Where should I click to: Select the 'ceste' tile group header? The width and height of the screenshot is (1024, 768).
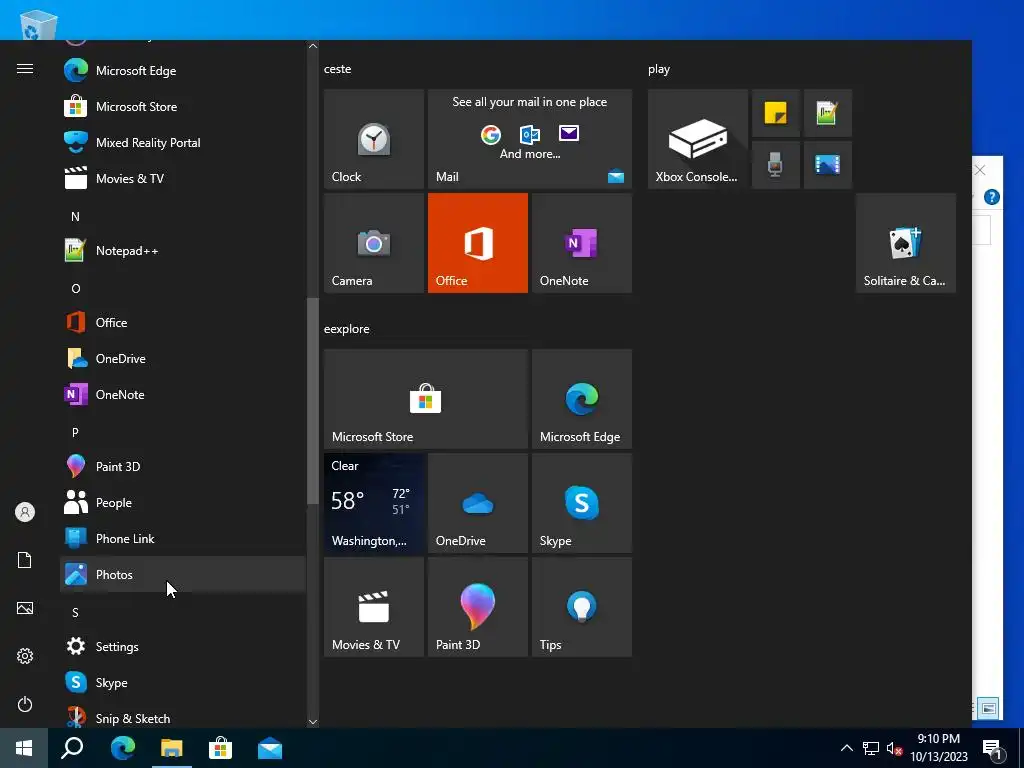[338, 69]
